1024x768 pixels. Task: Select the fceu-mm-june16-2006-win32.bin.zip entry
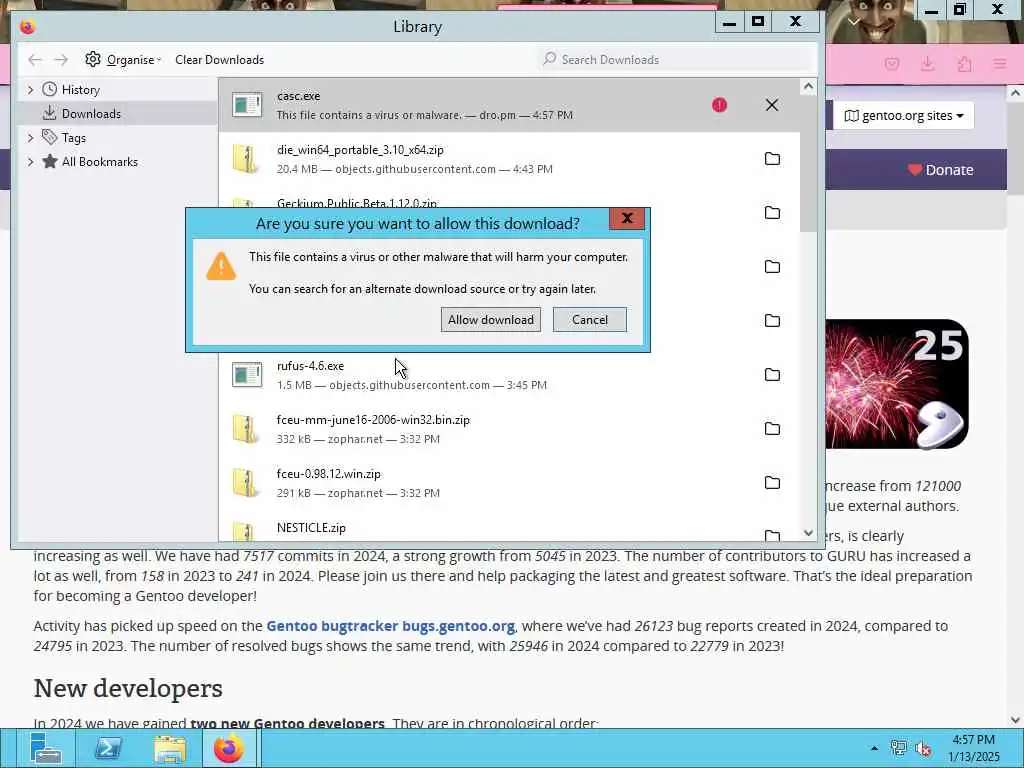pos(509,428)
